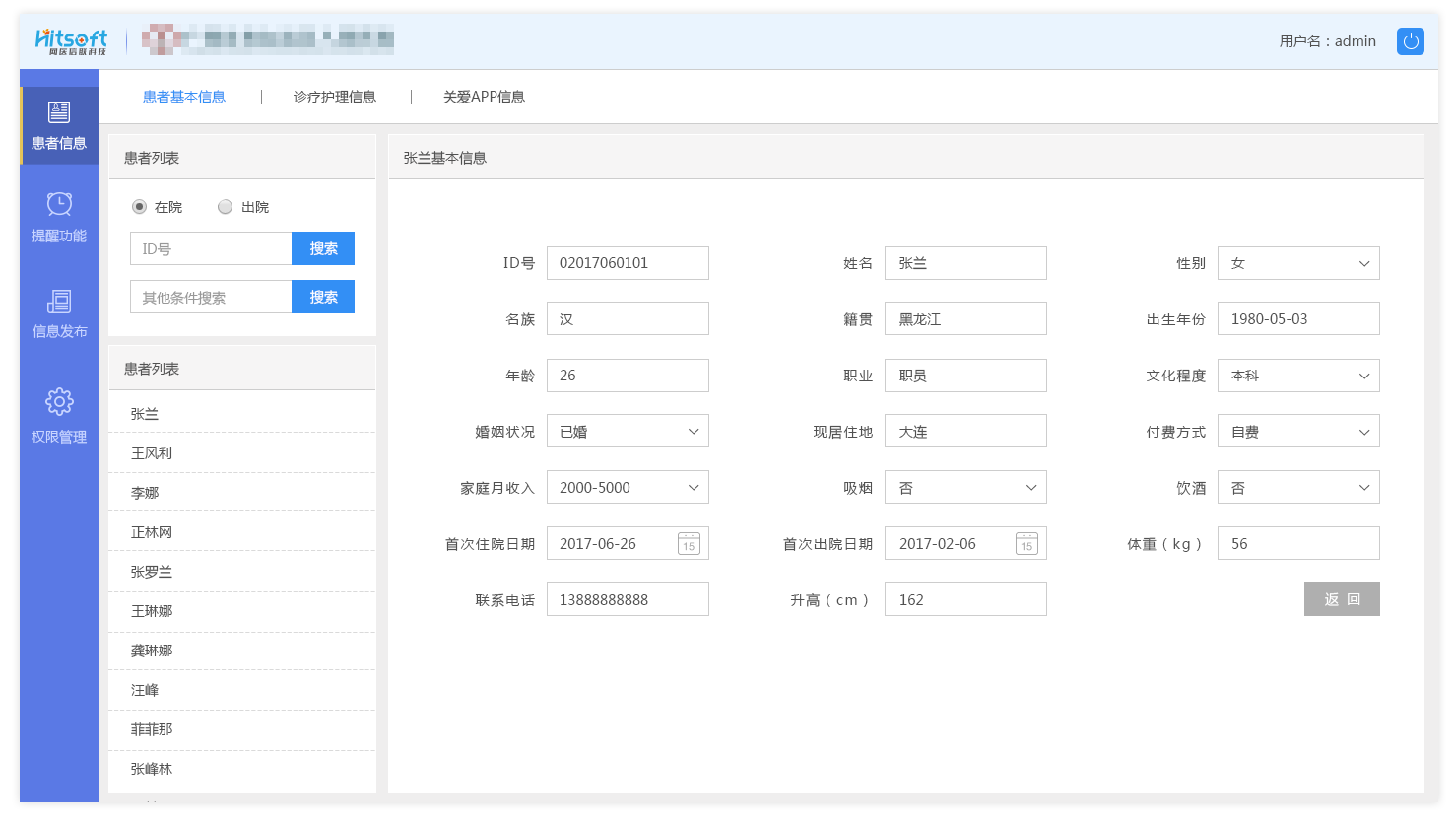Click the power logout icon

[x=1411, y=41]
